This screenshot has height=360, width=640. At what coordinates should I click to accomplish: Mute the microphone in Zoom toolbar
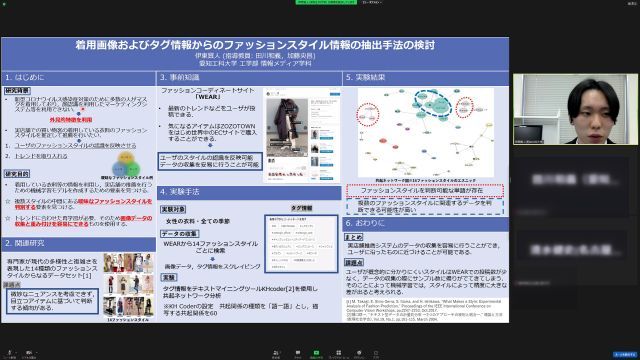[9, 352]
